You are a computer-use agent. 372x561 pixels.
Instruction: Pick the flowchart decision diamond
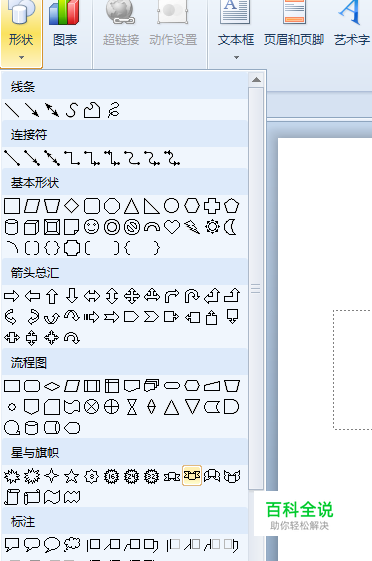(52, 386)
